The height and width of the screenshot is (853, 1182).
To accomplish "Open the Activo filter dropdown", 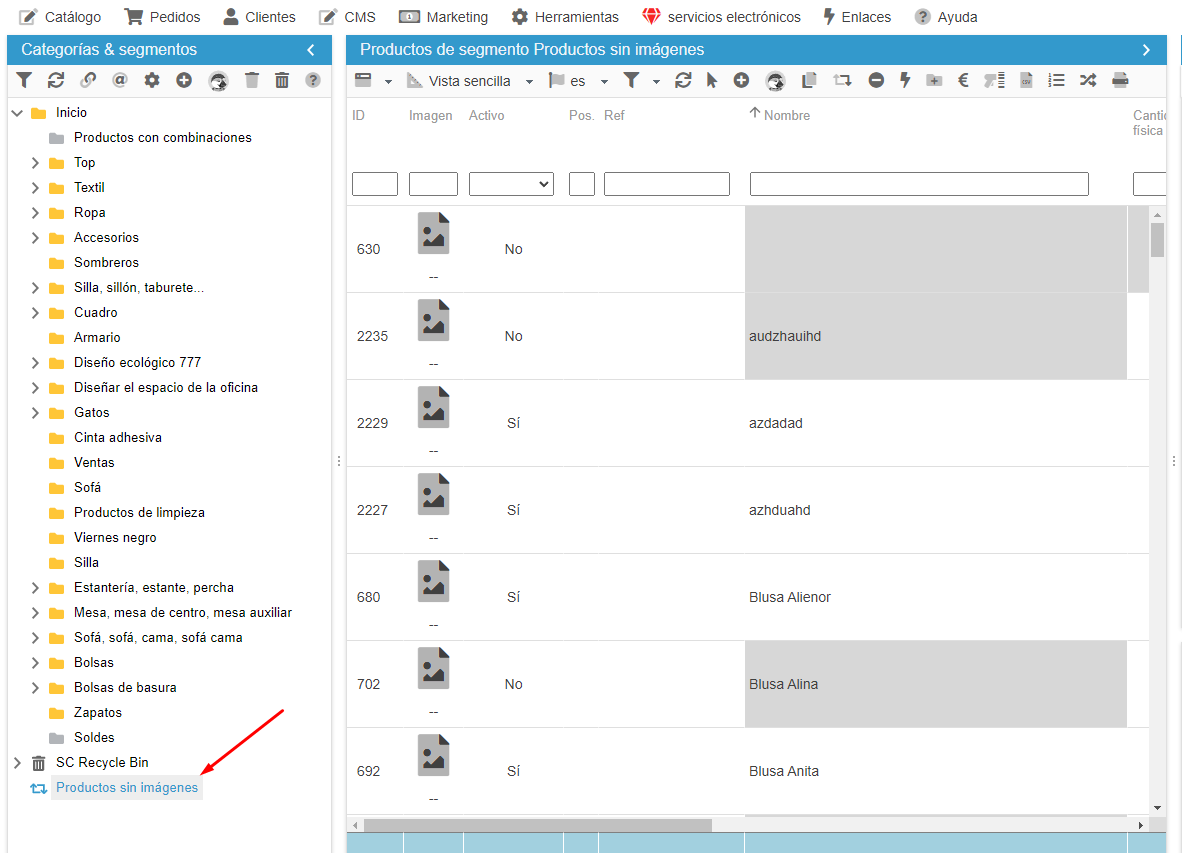I will pyautogui.click(x=511, y=184).
